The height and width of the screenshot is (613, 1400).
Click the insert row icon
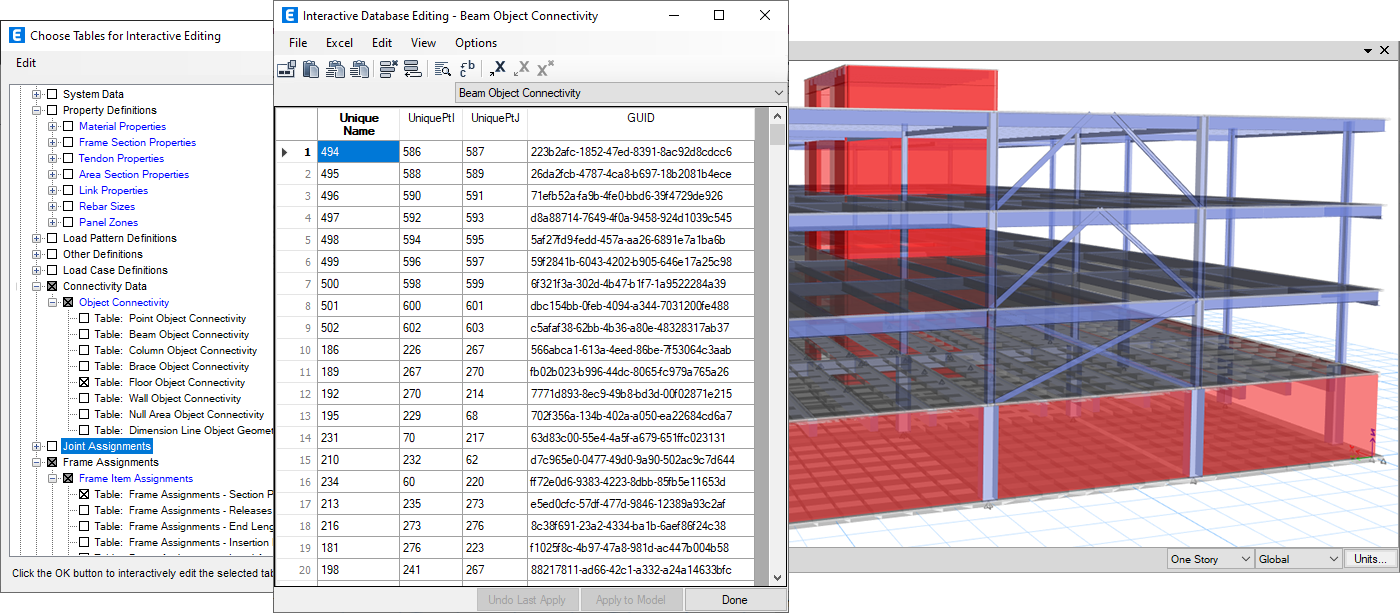[412, 69]
